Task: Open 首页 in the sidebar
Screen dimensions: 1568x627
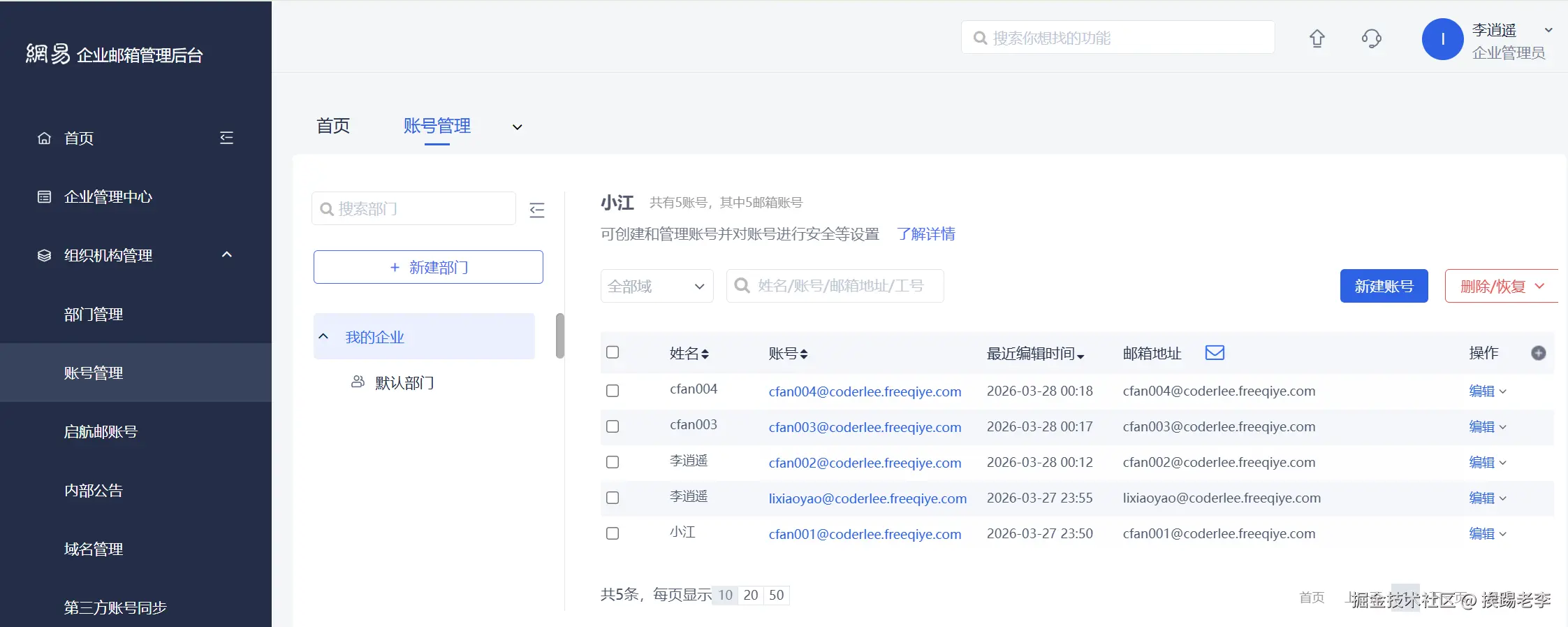Action: coord(79,138)
